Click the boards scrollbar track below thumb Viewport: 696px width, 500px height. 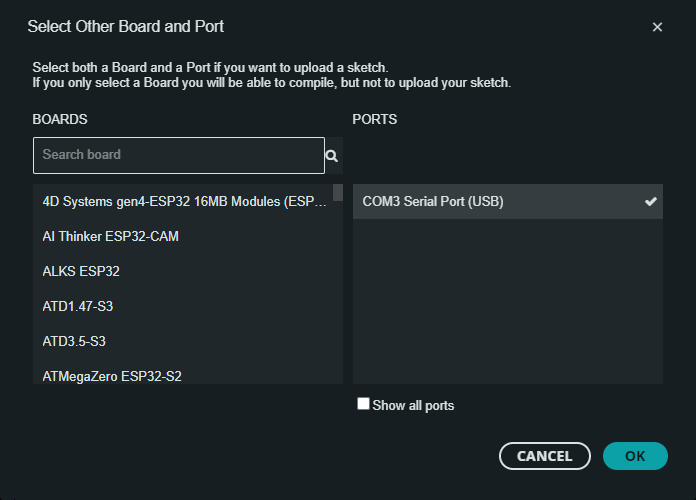(x=338, y=300)
